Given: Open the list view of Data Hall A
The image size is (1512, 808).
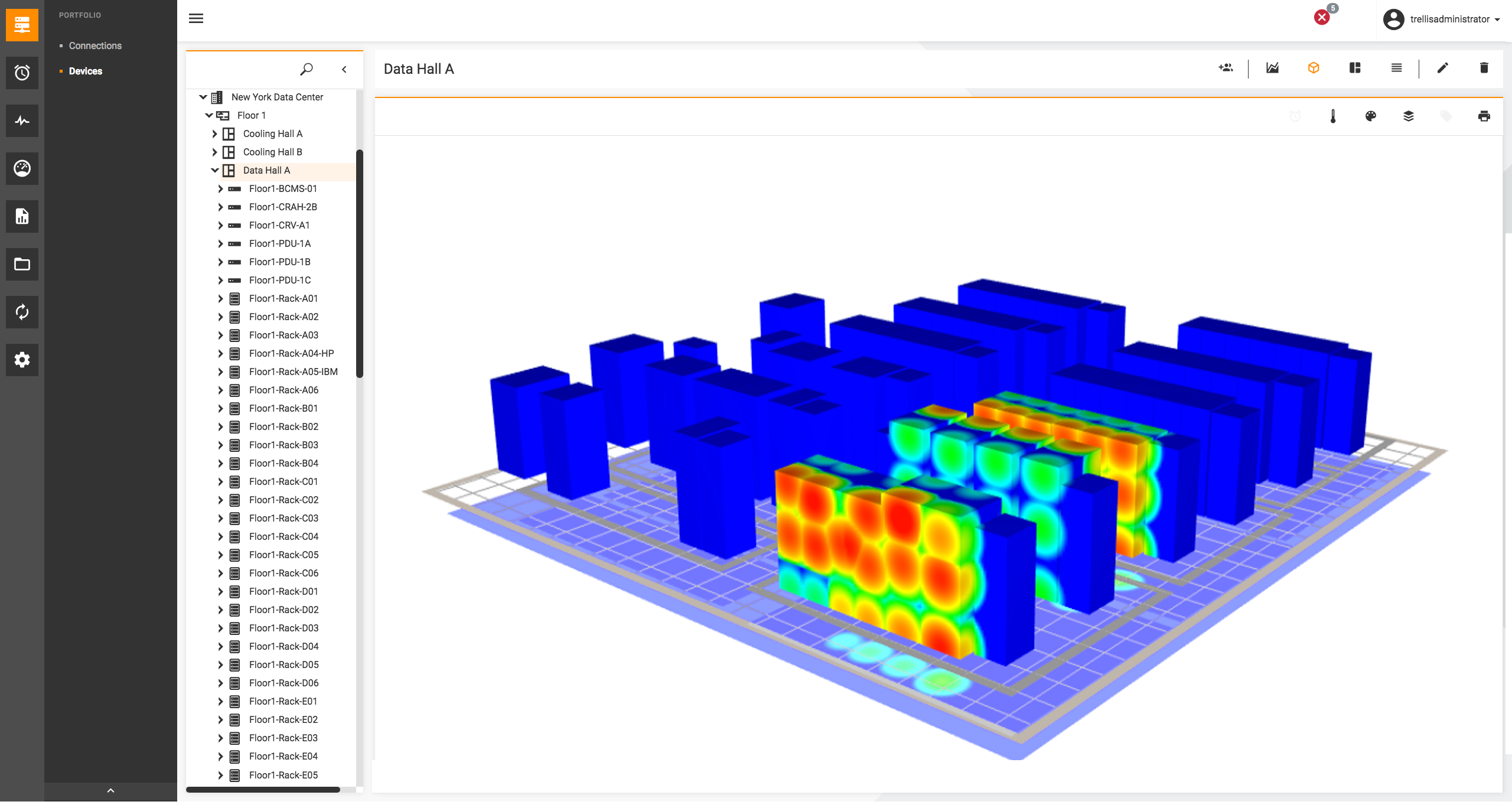Looking at the screenshot, I should click(x=1396, y=68).
